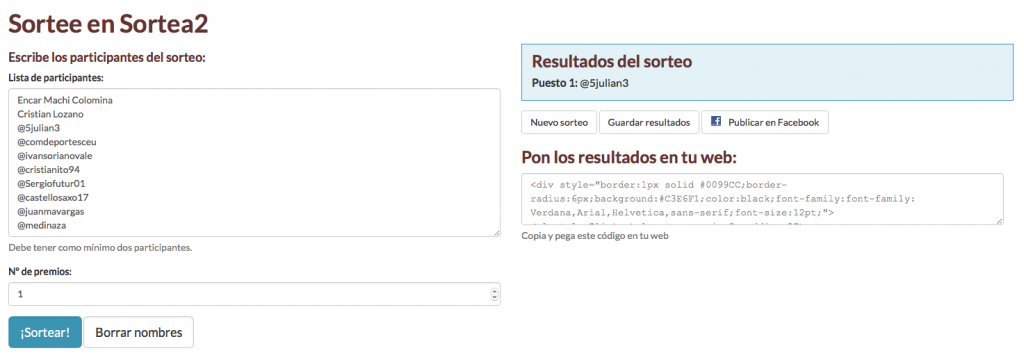The image size is (1024, 362).
Task: Click the Borrar nombres button
Action: 138,332
